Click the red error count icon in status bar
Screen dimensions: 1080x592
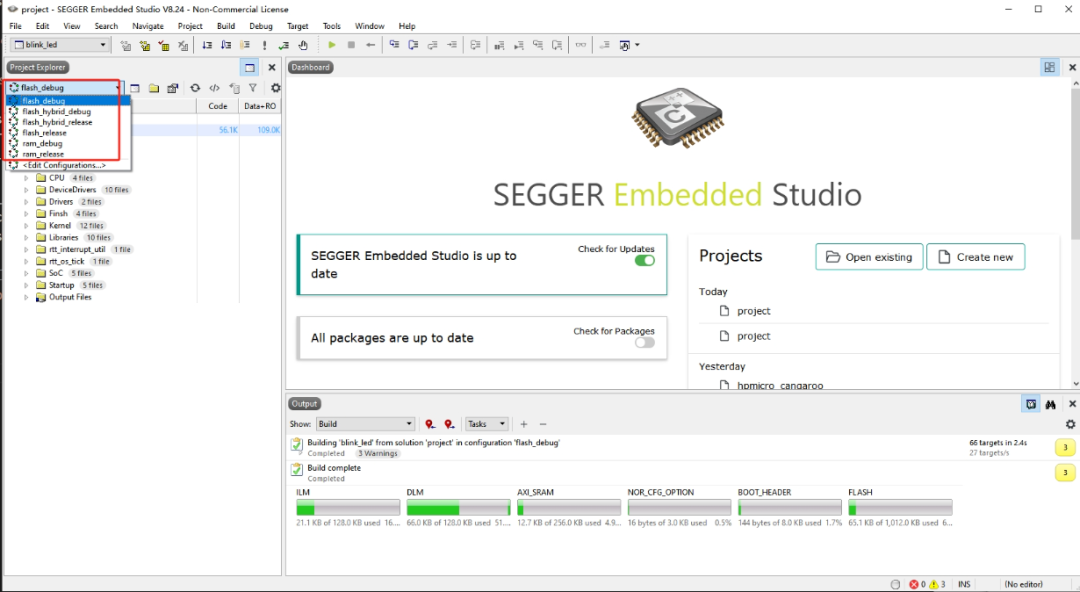click(x=913, y=584)
